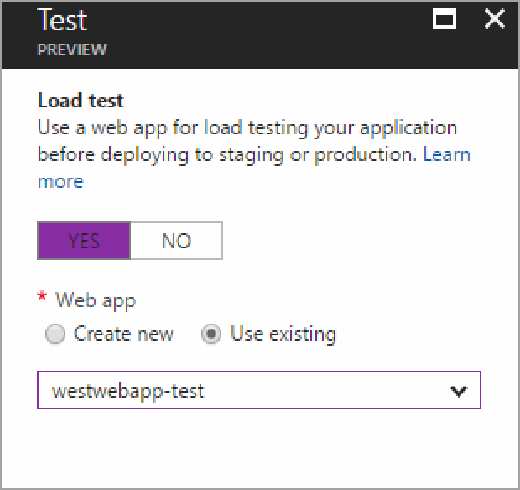
Task: Click the westwebapp-test selected value text
Action: [x=128, y=391]
